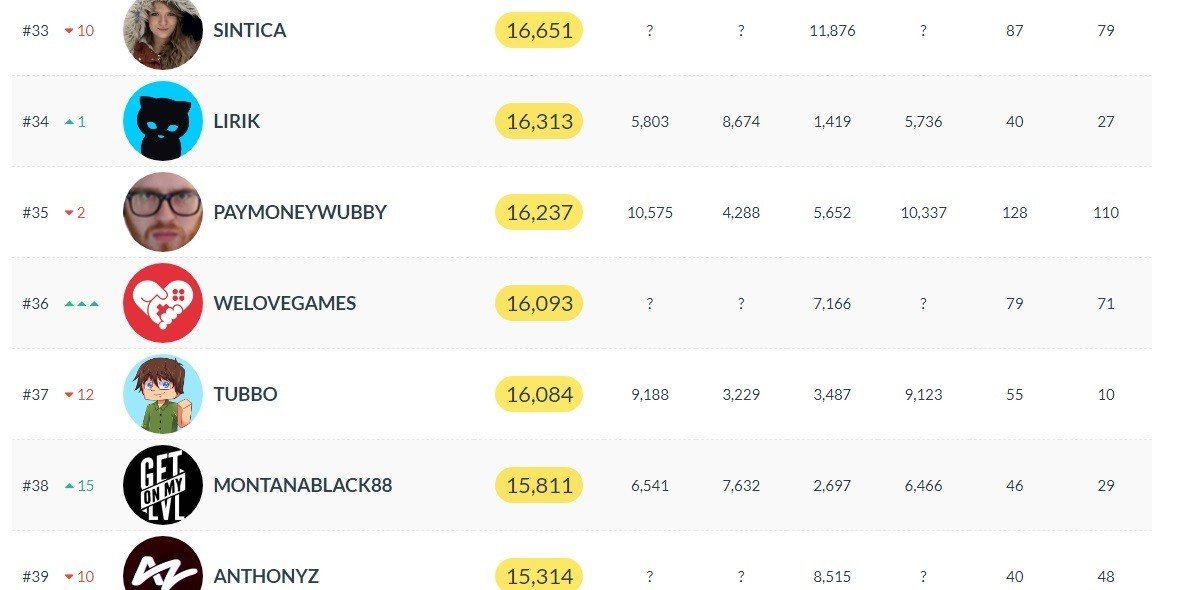This screenshot has height=590, width=1200.
Task: Click the yellow 16,651 score badge
Action: 539,30
